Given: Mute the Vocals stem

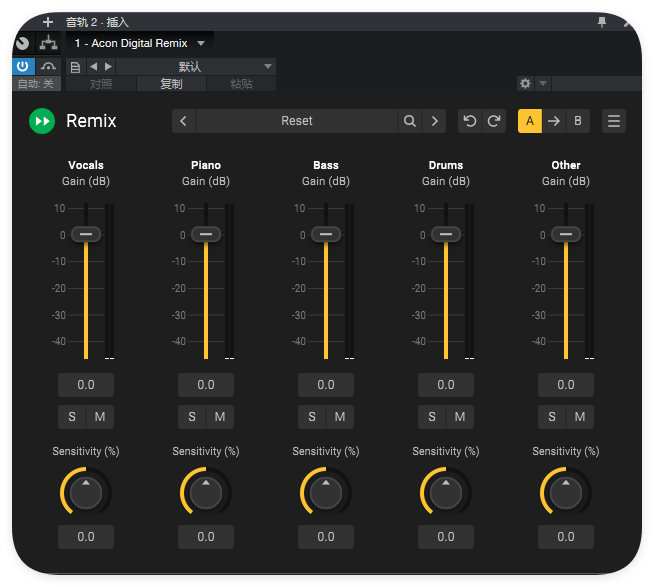Looking at the screenshot, I should (x=100, y=417).
